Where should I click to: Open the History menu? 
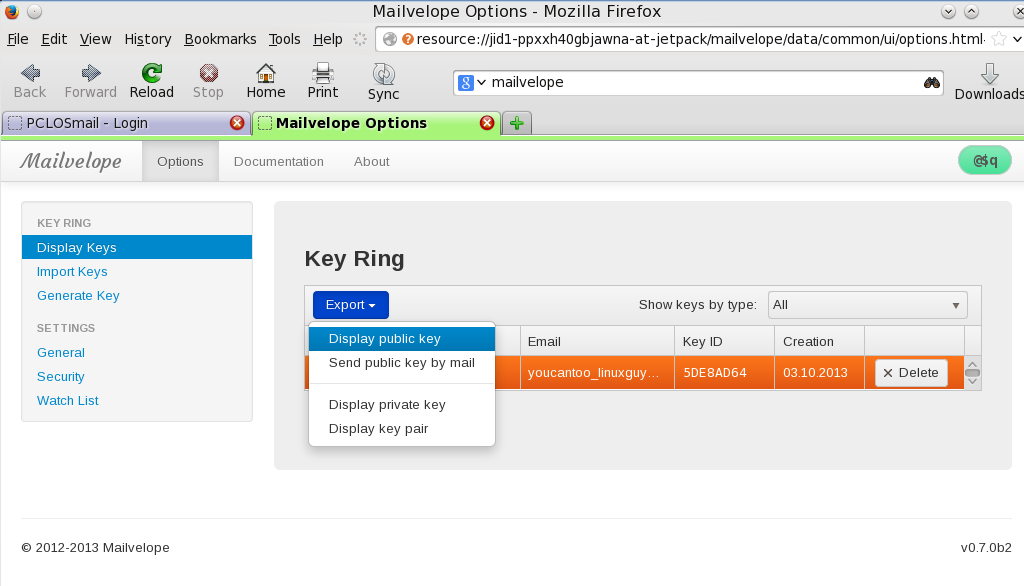[x=148, y=39]
